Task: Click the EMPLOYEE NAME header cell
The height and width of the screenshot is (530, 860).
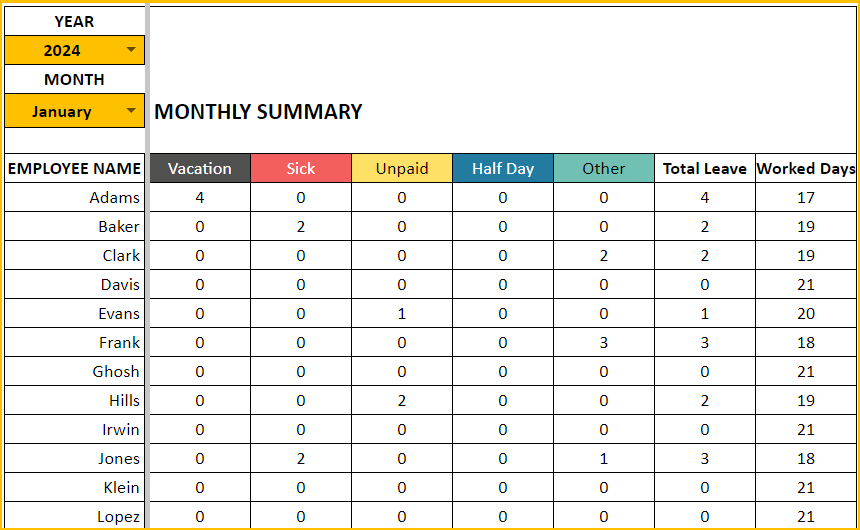Action: pyautogui.click(x=75, y=168)
